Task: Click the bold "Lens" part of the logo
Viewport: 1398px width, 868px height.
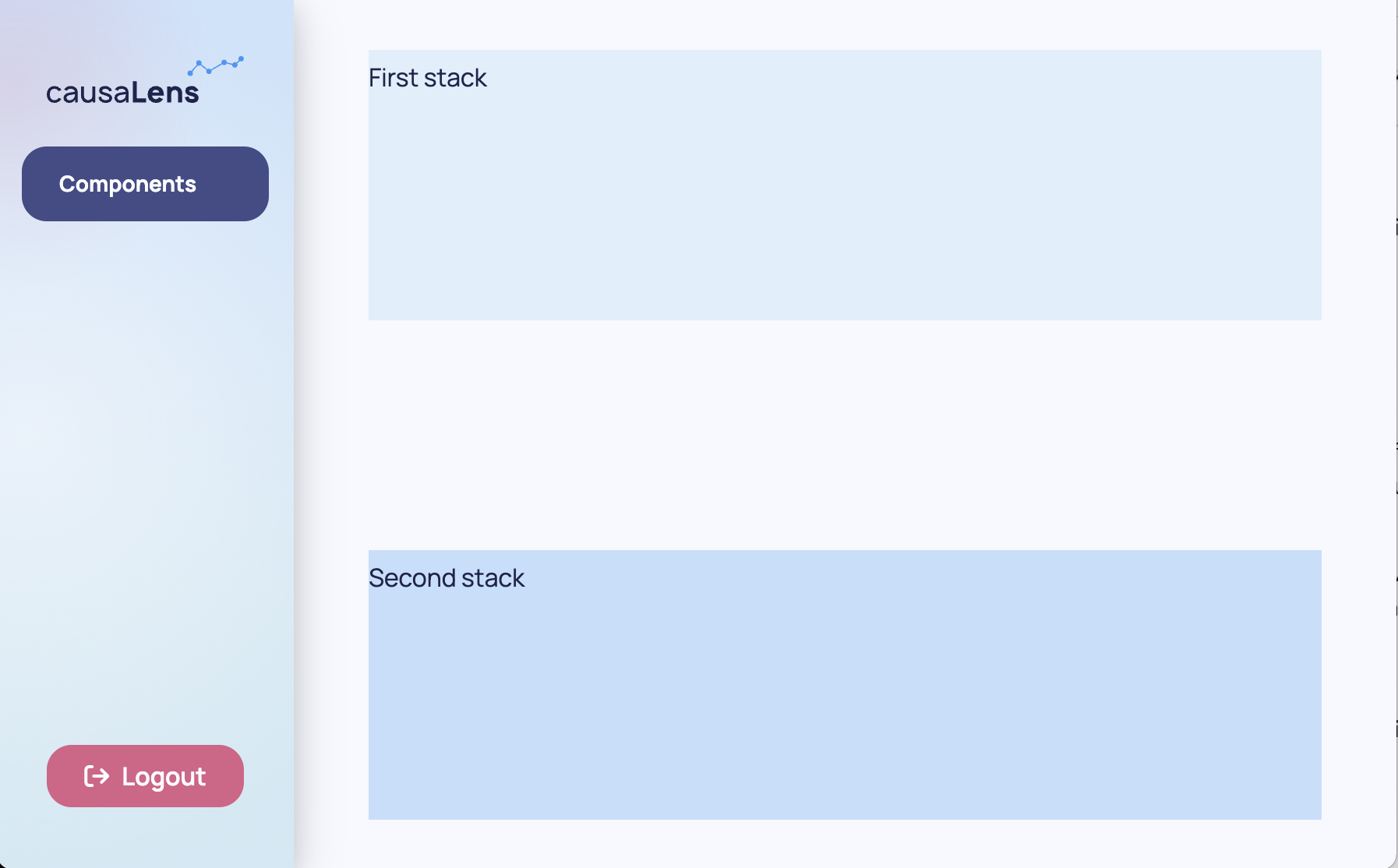Action: click(x=165, y=93)
